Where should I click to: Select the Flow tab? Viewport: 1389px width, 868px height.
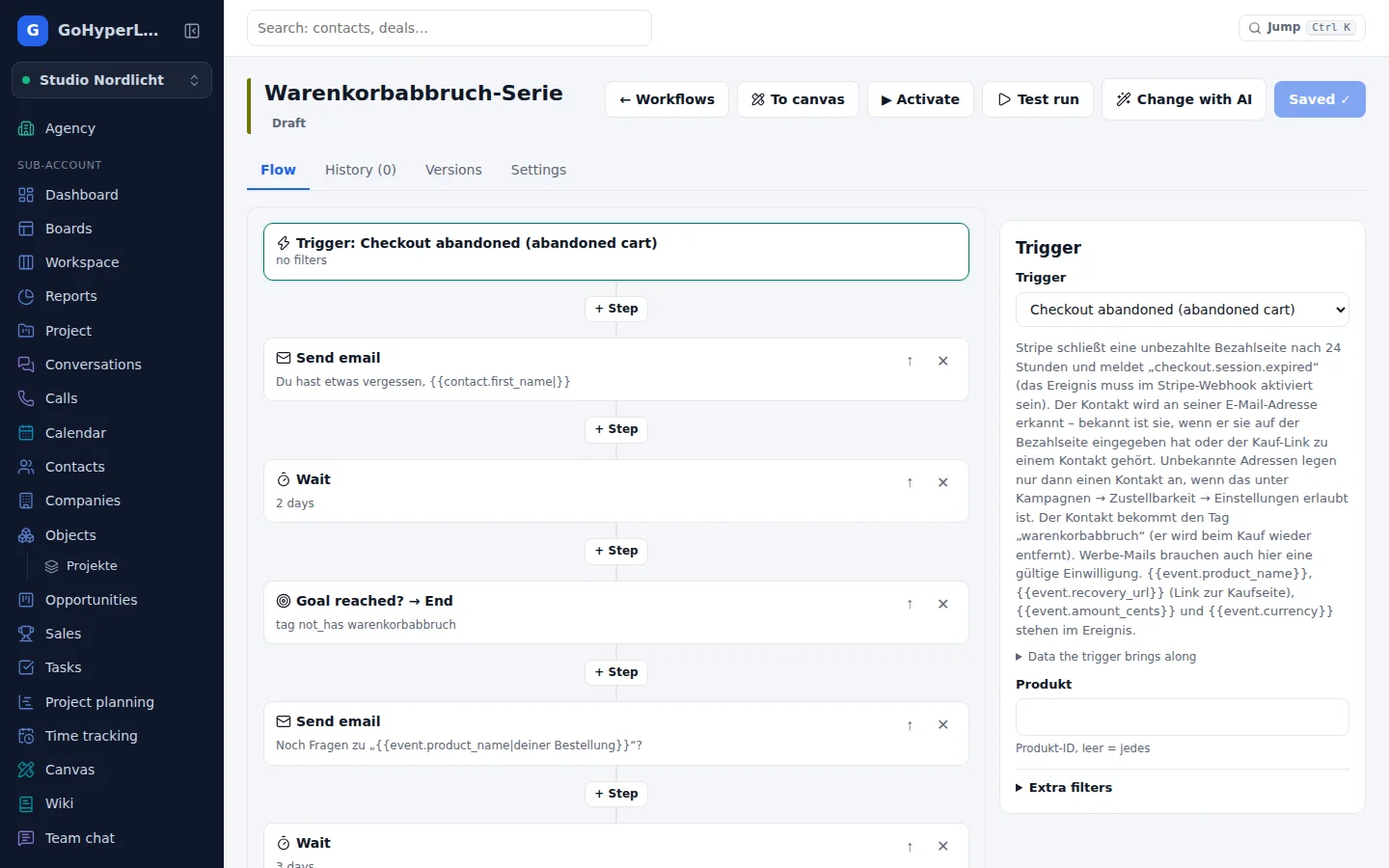pos(278,170)
